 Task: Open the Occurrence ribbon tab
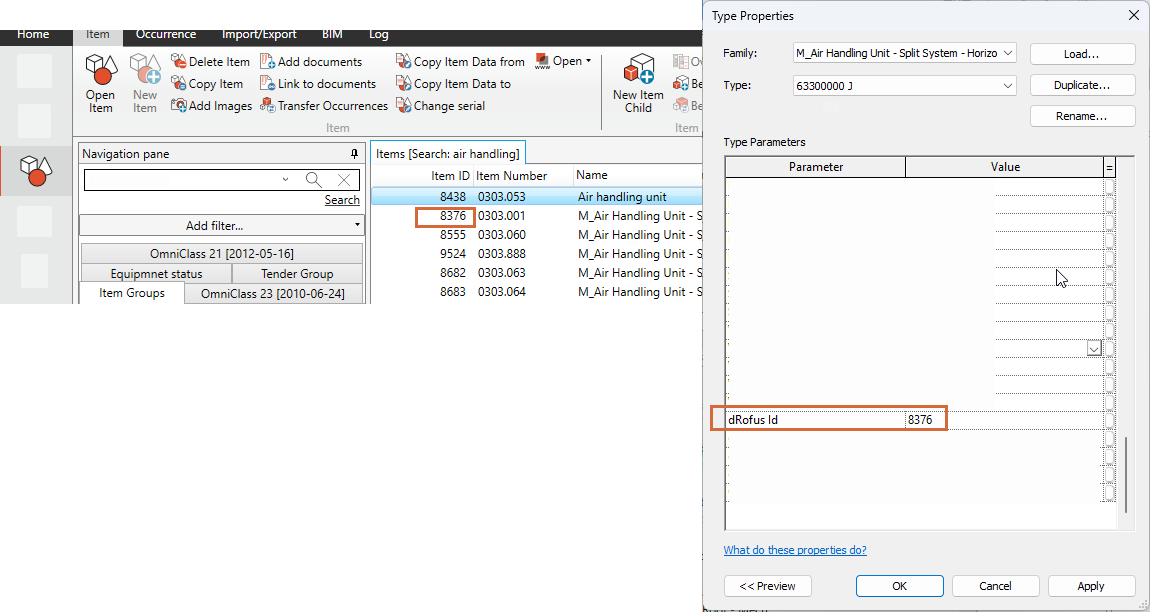166,34
